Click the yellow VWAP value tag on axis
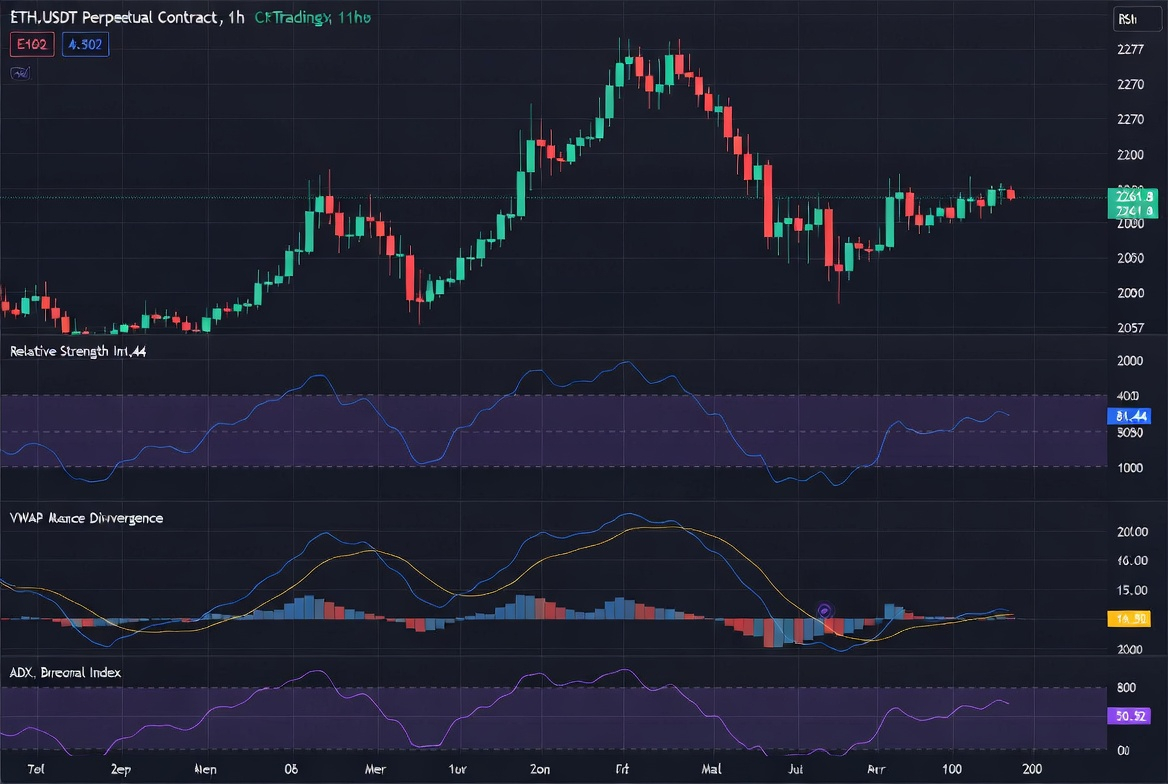 pos(1129,619)
